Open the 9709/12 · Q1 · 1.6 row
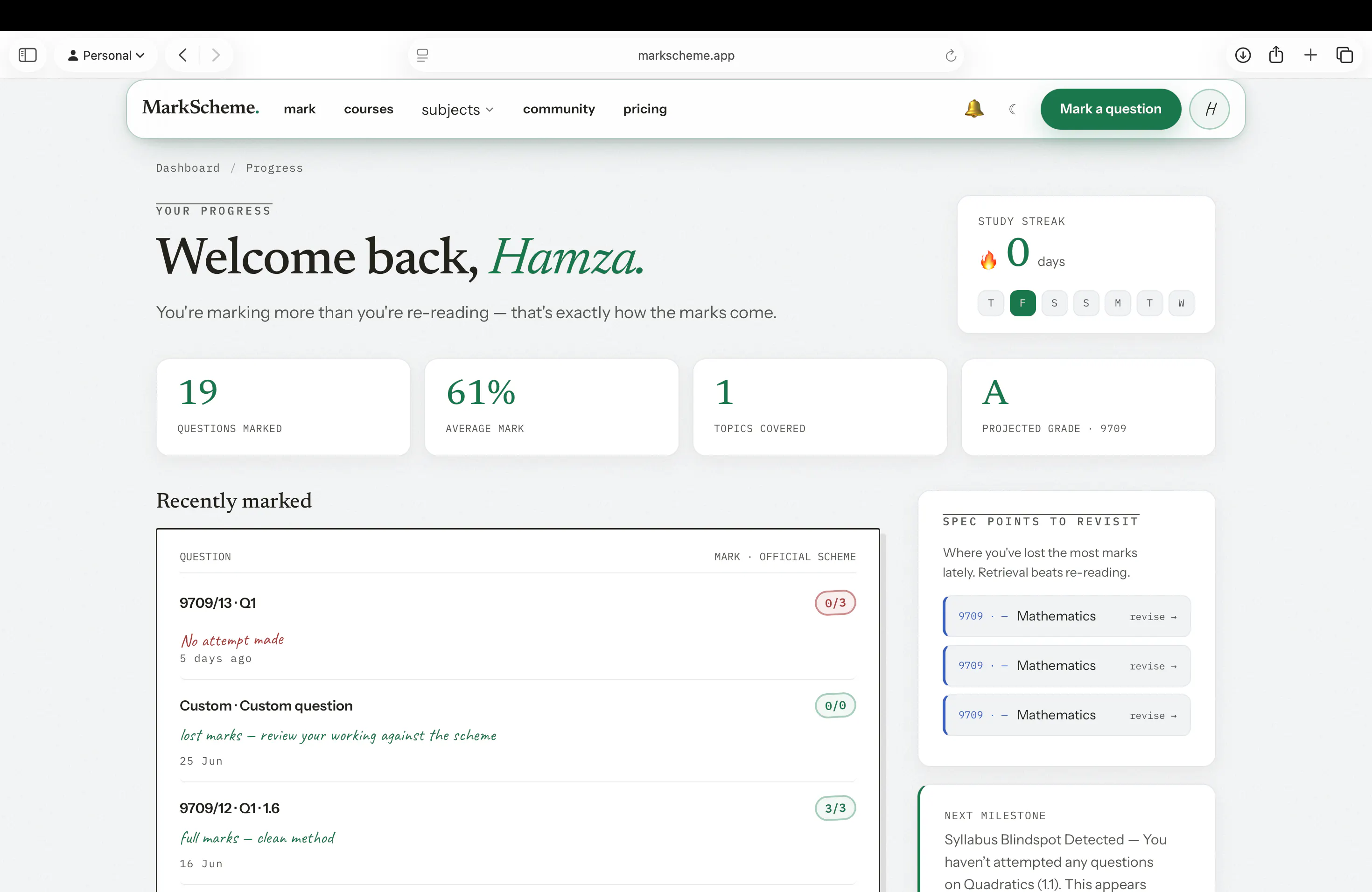The width and height of the screenshot is (1372, 892). click(x=518, y=833)
